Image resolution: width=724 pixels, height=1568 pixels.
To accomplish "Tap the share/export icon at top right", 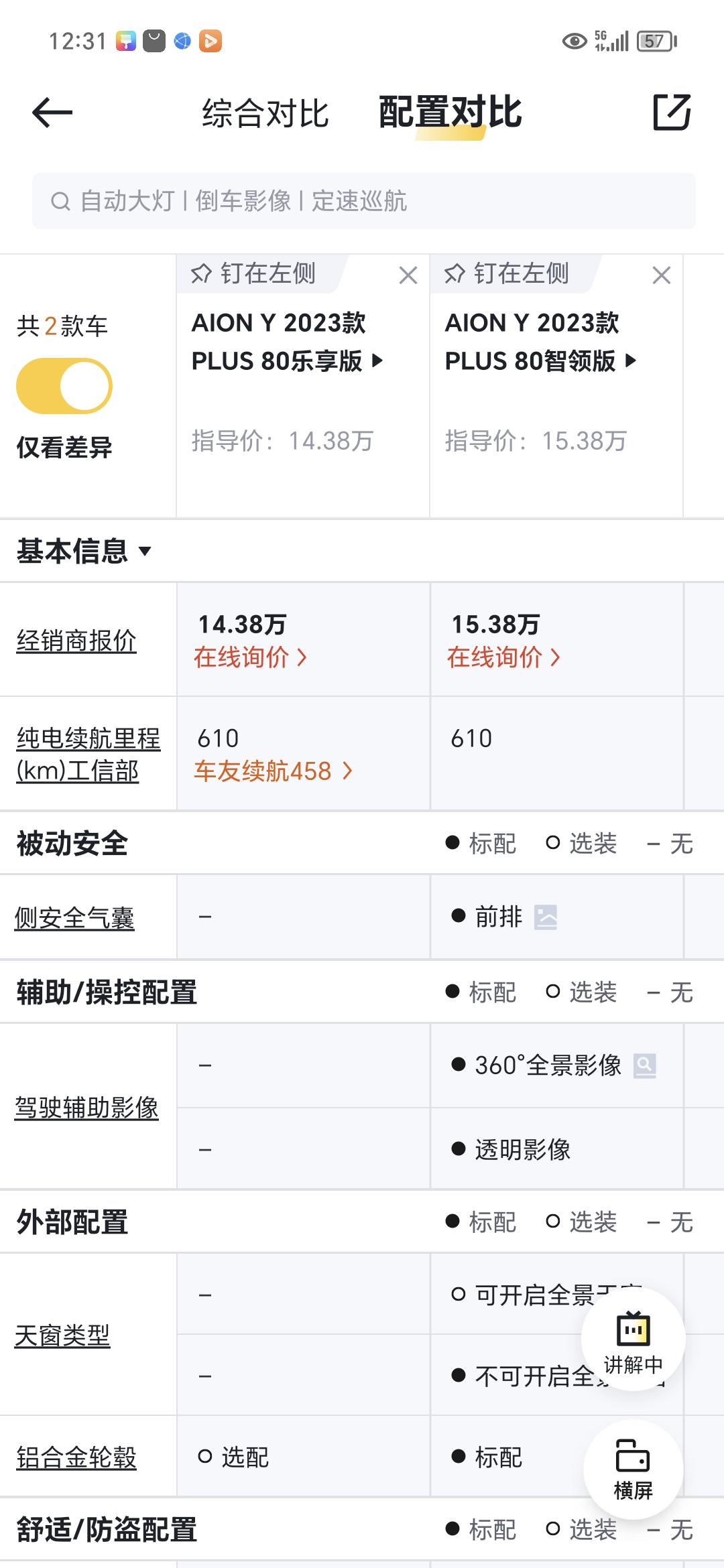I will [x=672, y=112].
